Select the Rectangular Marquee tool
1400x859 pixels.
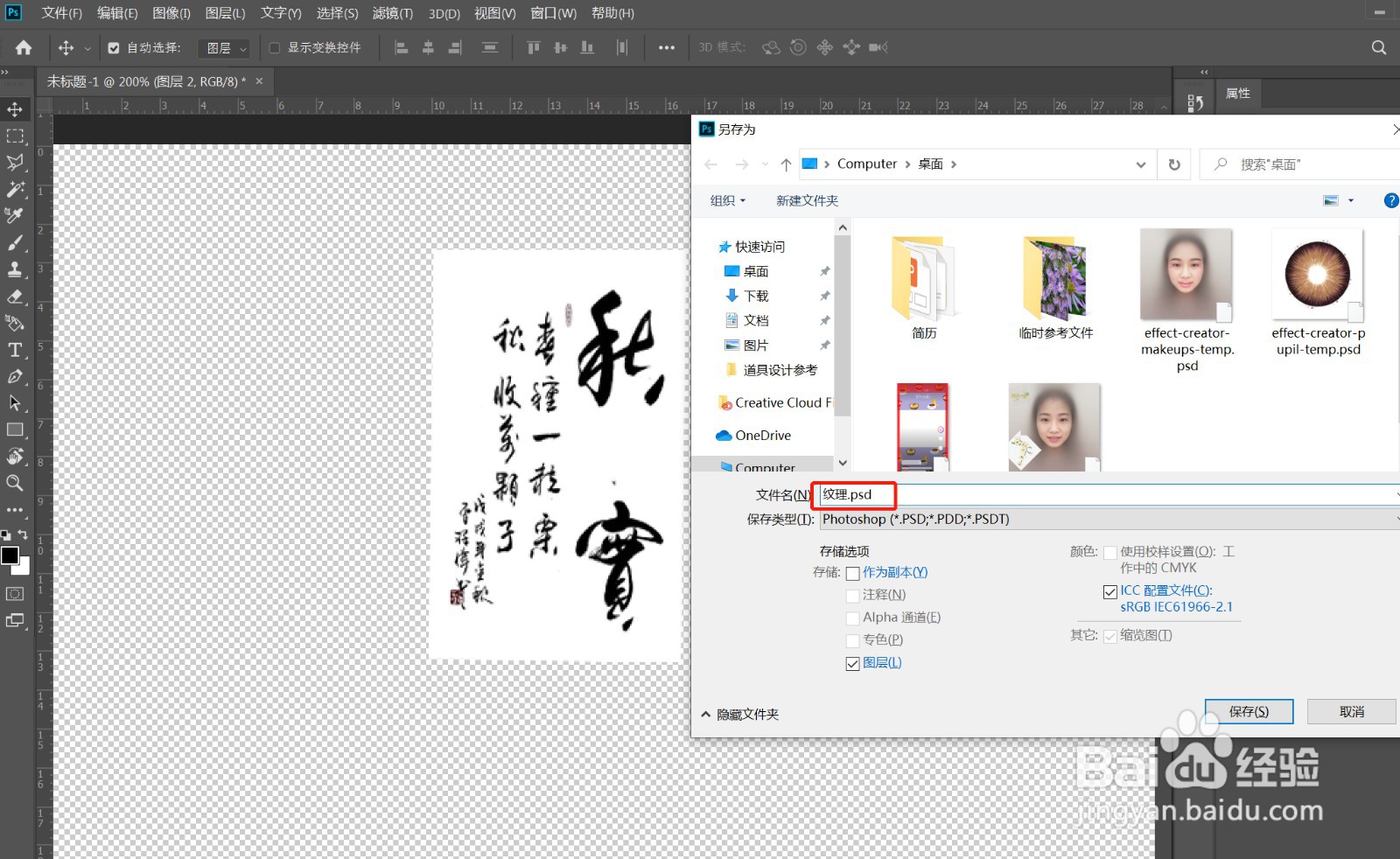[15, 136]
